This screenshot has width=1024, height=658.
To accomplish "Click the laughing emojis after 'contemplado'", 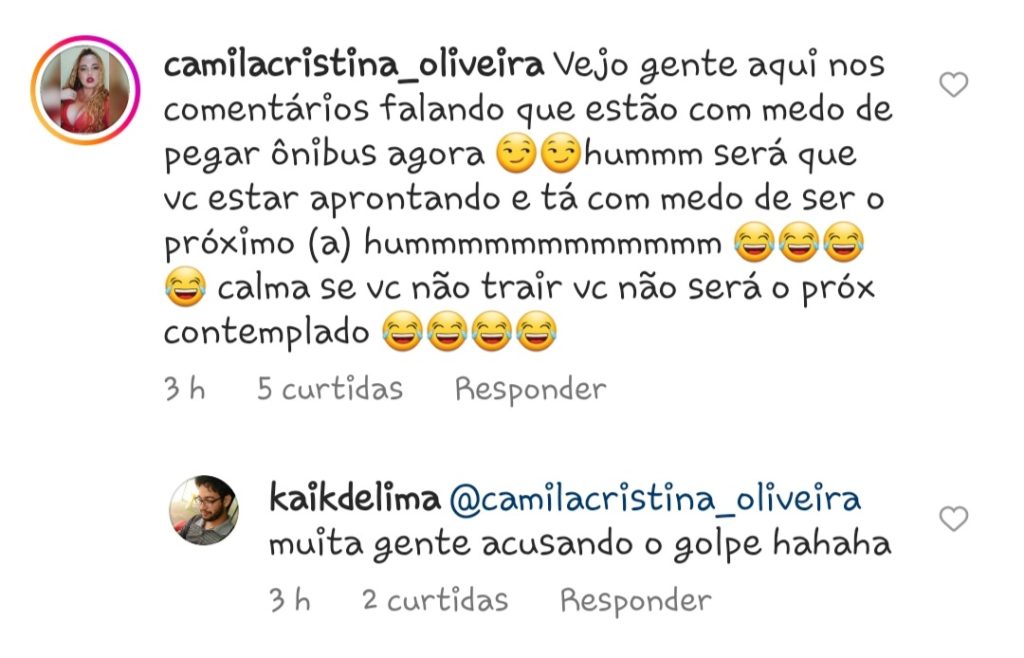I will (x=469, y=332).
